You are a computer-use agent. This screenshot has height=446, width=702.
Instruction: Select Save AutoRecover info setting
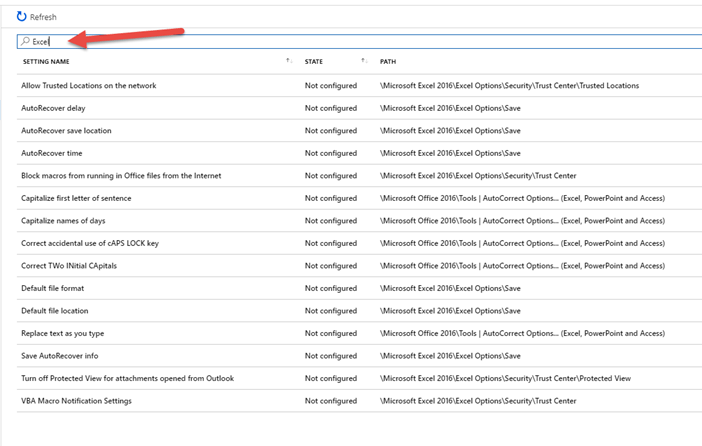click(61, 356)
